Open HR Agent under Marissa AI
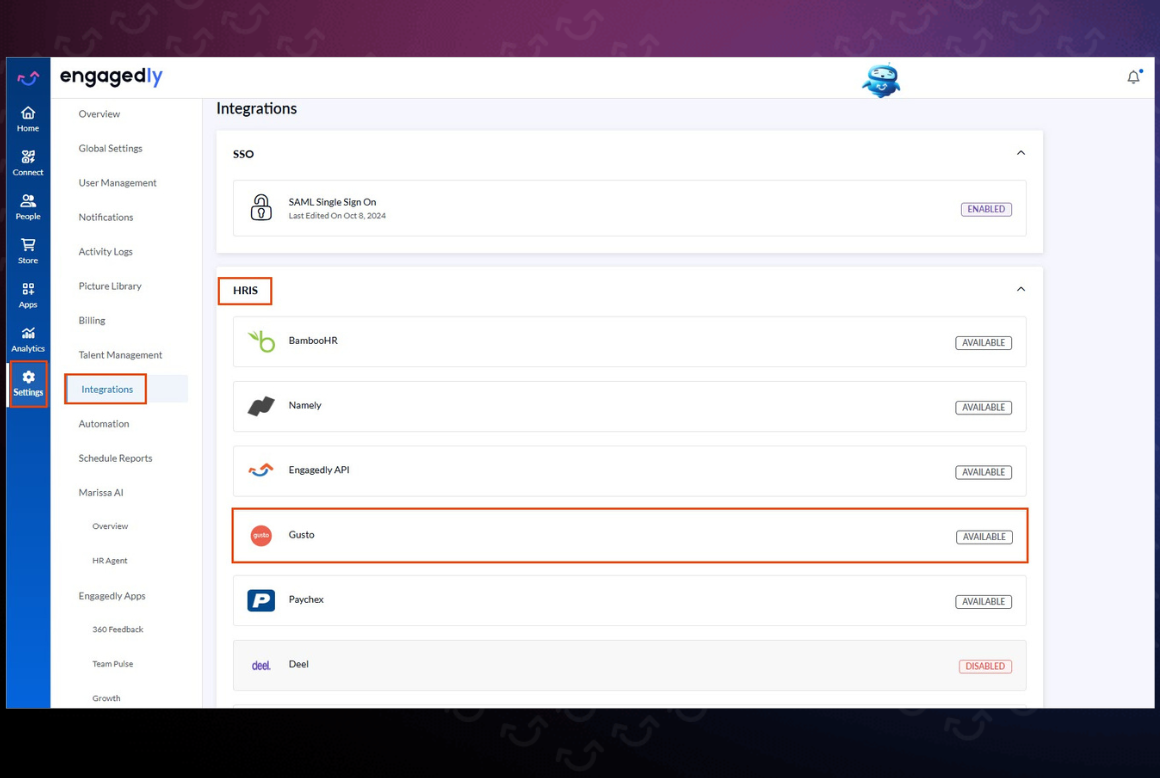Screen dimensions: 1160x778 (109, 561)
